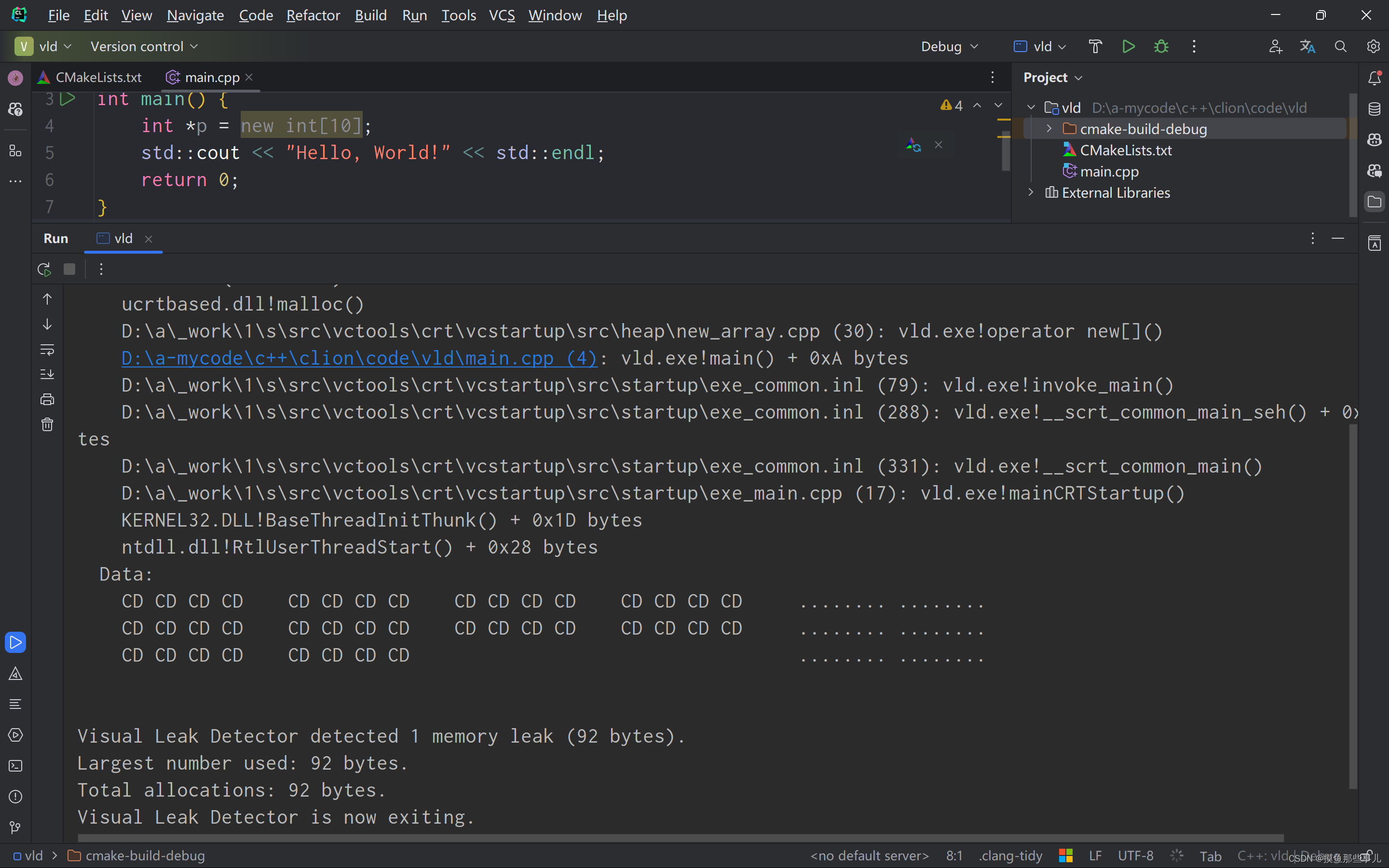Viewport: 1389px width, 868px height.
Task: Click the 4 warnings inspection indicator
Action: (x=952, y=105)
